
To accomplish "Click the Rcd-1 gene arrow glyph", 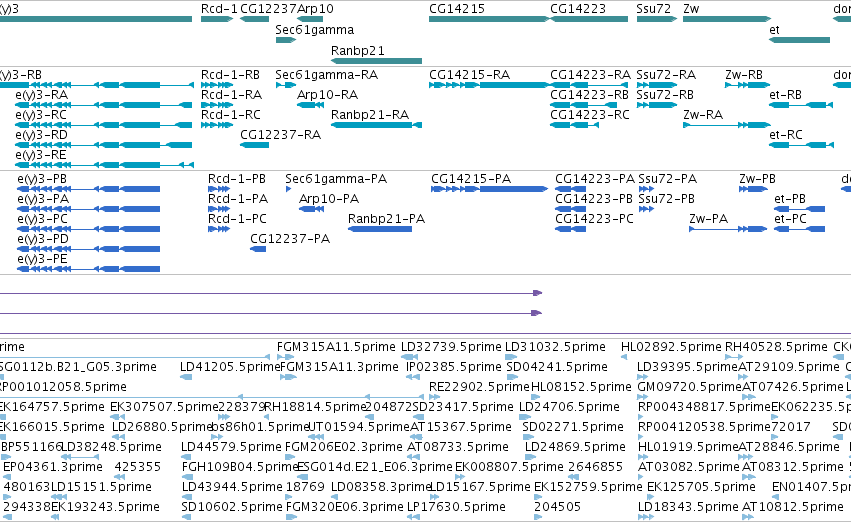I will (x=217, y=19).
